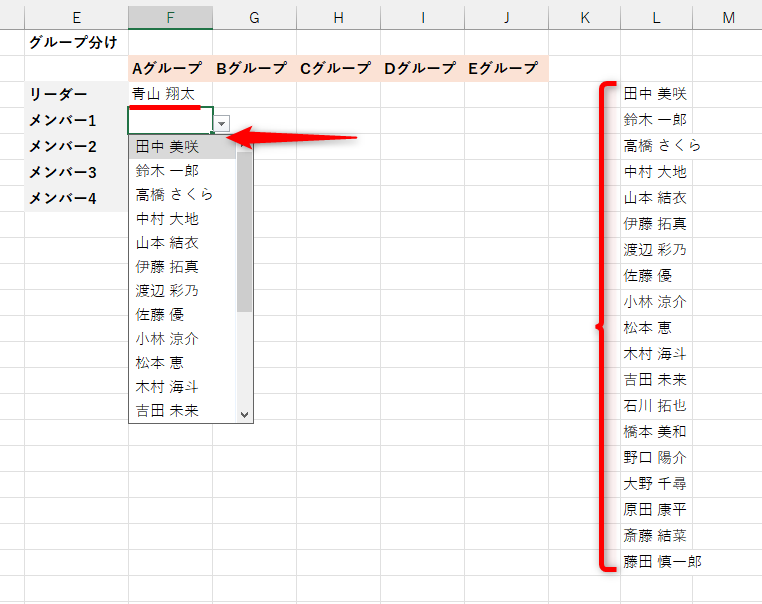Click 大野 千尋 in column L
Screen dimensions: 762x604
click(x=657, y=483)
